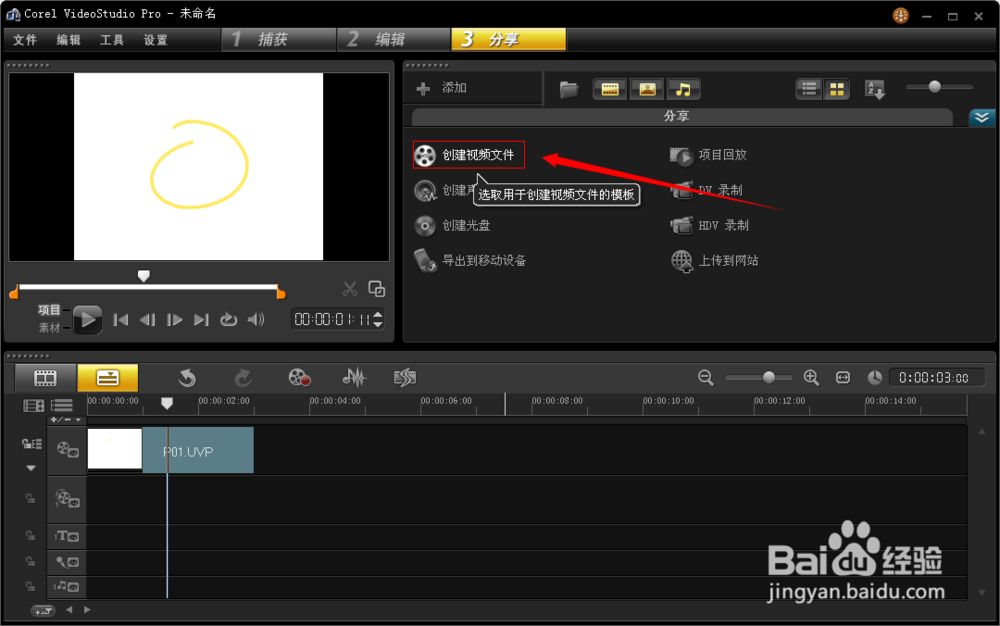Click HDV 录制 option
The image size is (1000, 626).
tap(709, 226)
